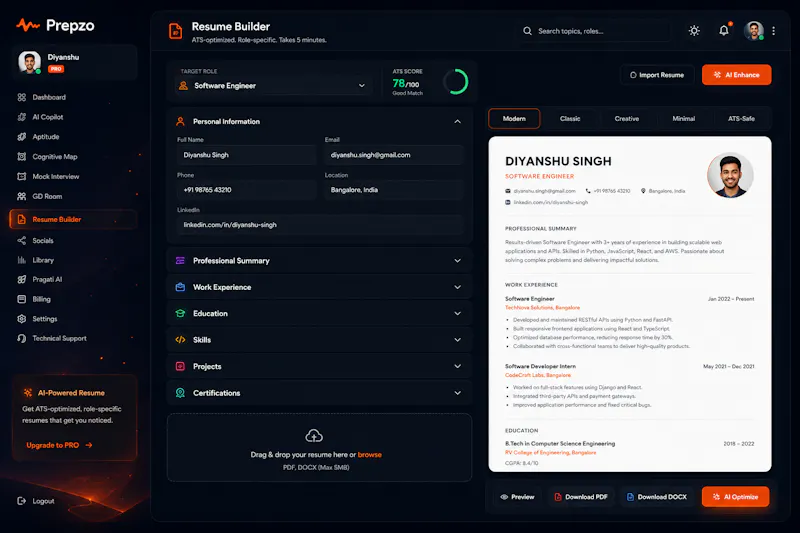This screenshot has height=533, width=800.
Task: Click Download PDF button
Action: pos(581,497)
